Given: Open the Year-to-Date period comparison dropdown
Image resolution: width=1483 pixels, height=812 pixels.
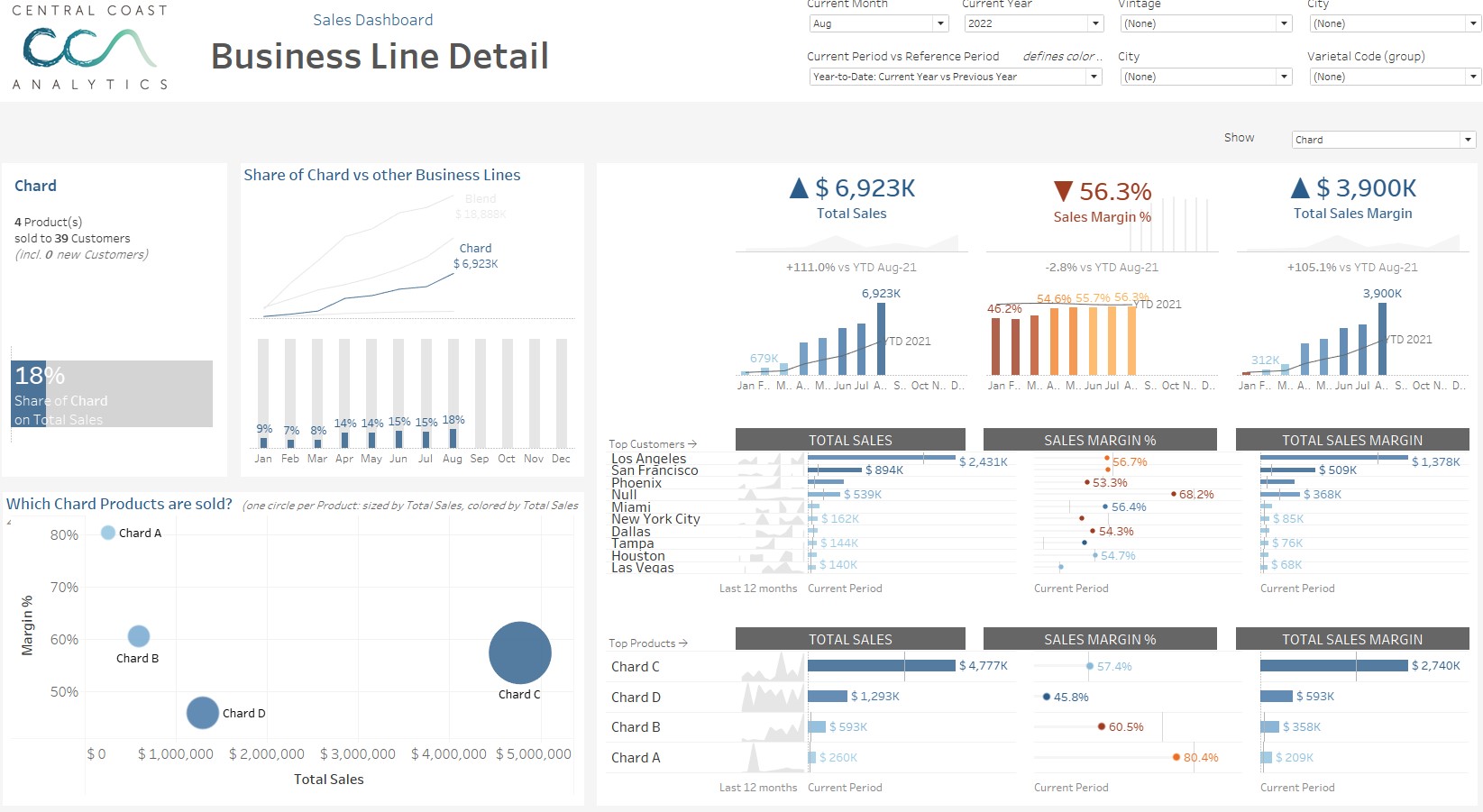Looking at the screenshot, I should (x=956, y=77).
